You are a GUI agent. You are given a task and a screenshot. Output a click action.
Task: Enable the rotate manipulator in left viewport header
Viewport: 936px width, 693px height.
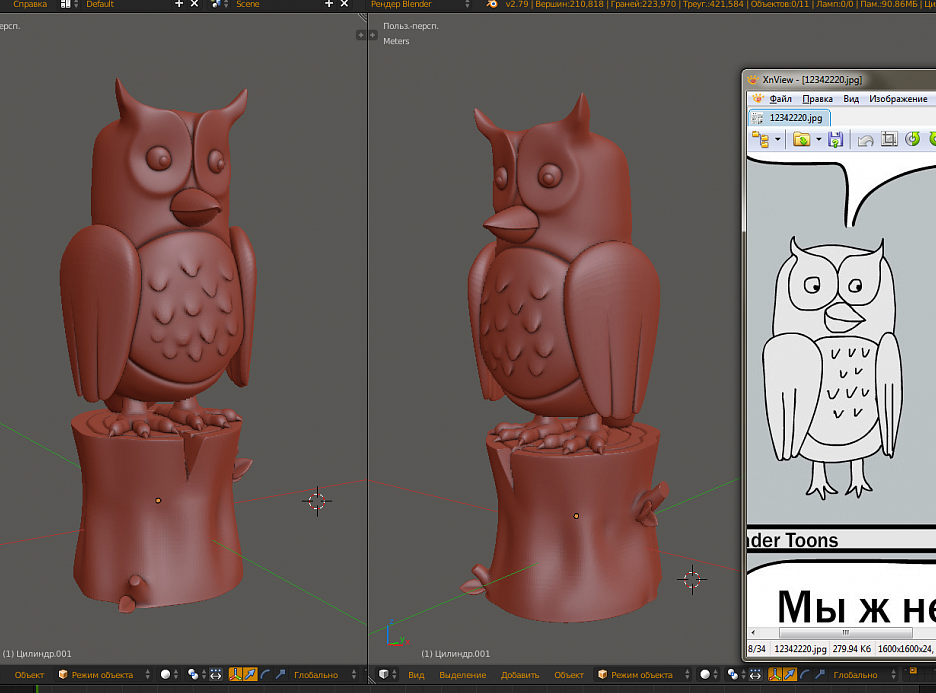(x=265, y=675)
